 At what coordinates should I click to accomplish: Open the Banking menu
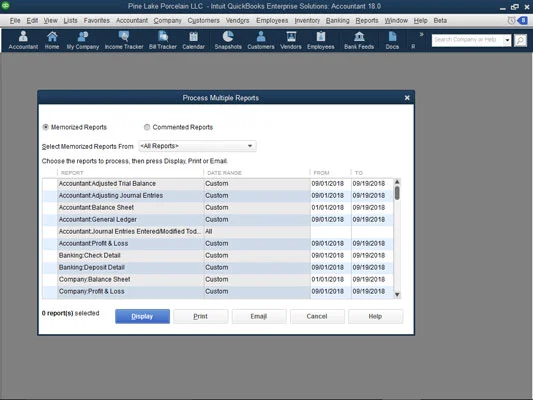tap(338, 20)
